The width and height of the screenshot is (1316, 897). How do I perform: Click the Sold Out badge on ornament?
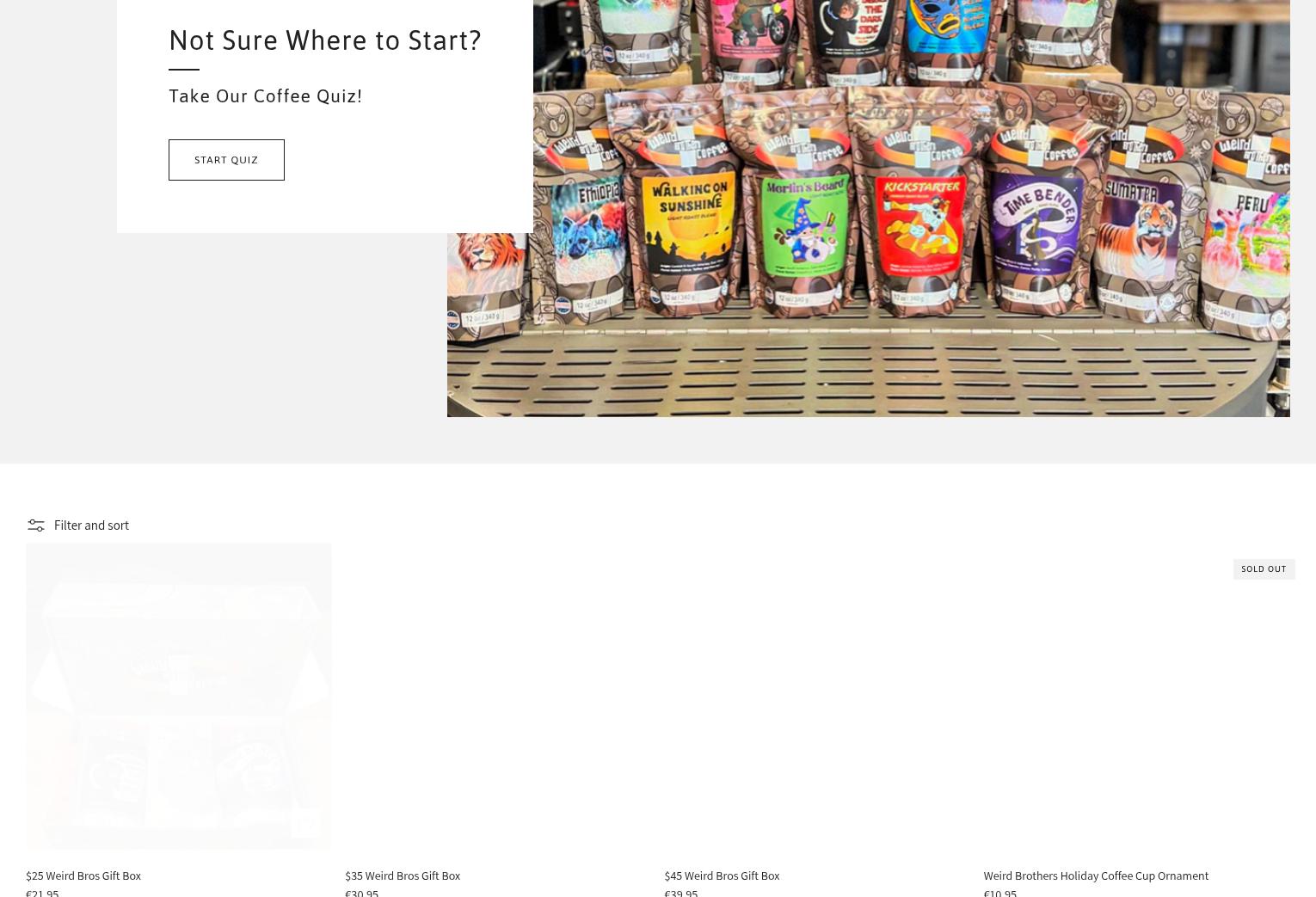point(1264,568)
